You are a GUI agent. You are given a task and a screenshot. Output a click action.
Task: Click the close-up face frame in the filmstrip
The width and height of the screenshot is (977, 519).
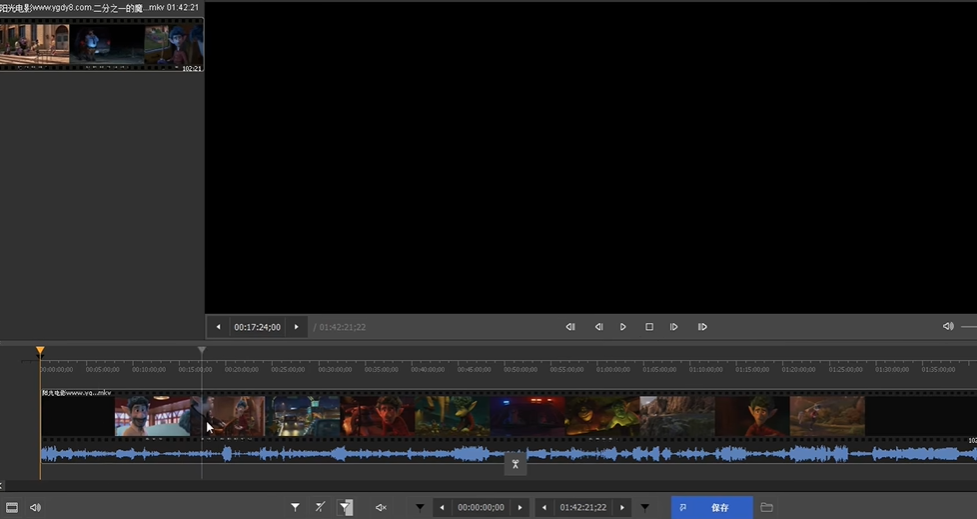point(153,416)
